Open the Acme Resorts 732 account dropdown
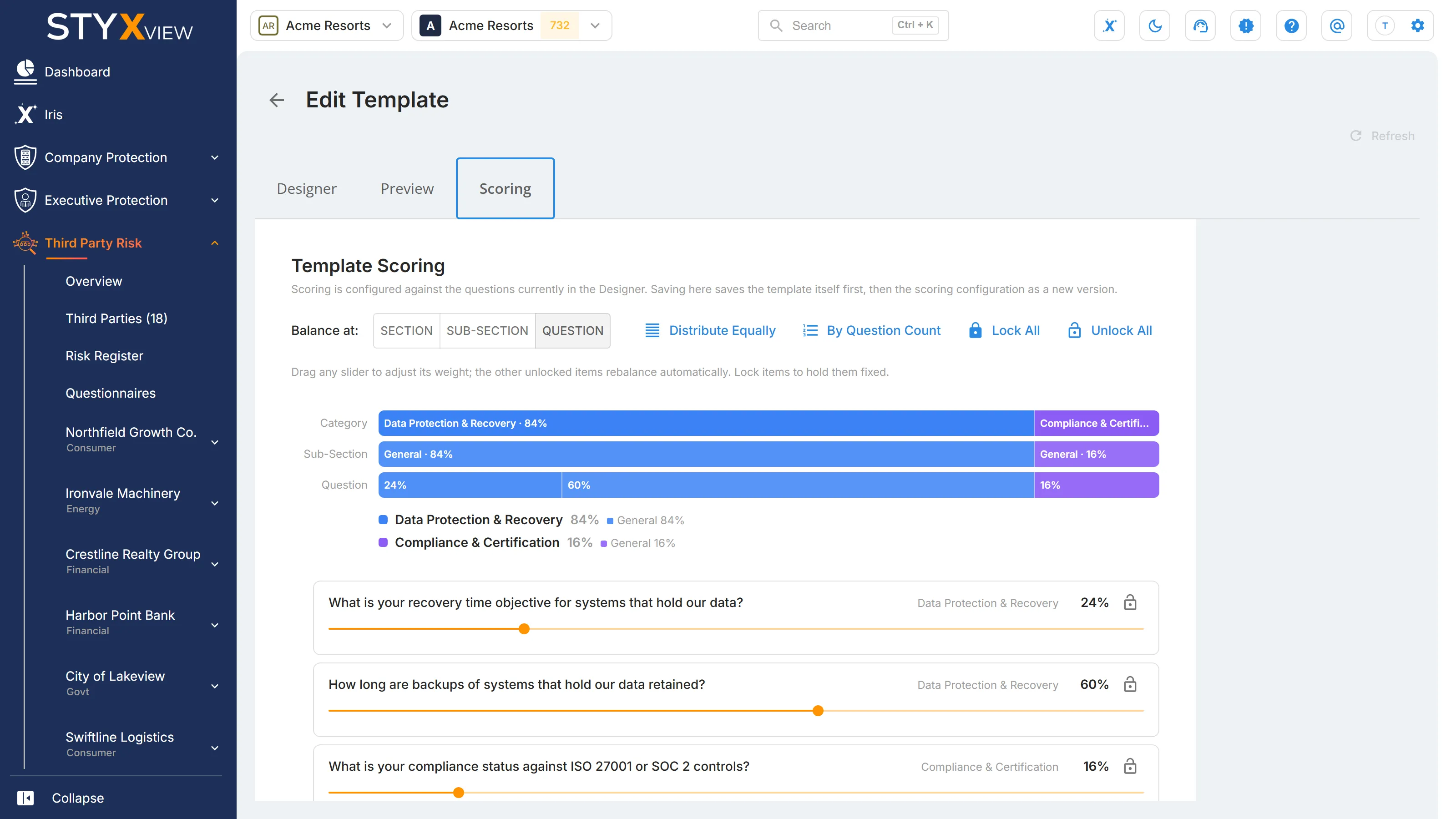Viewport: 1456px width, 819px height. [x=511, y=25]
